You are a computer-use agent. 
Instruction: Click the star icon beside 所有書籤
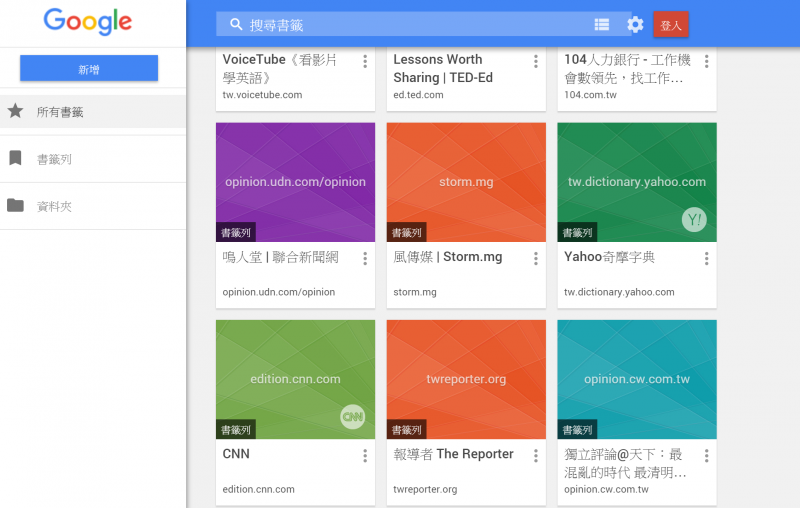click(15, 110)
